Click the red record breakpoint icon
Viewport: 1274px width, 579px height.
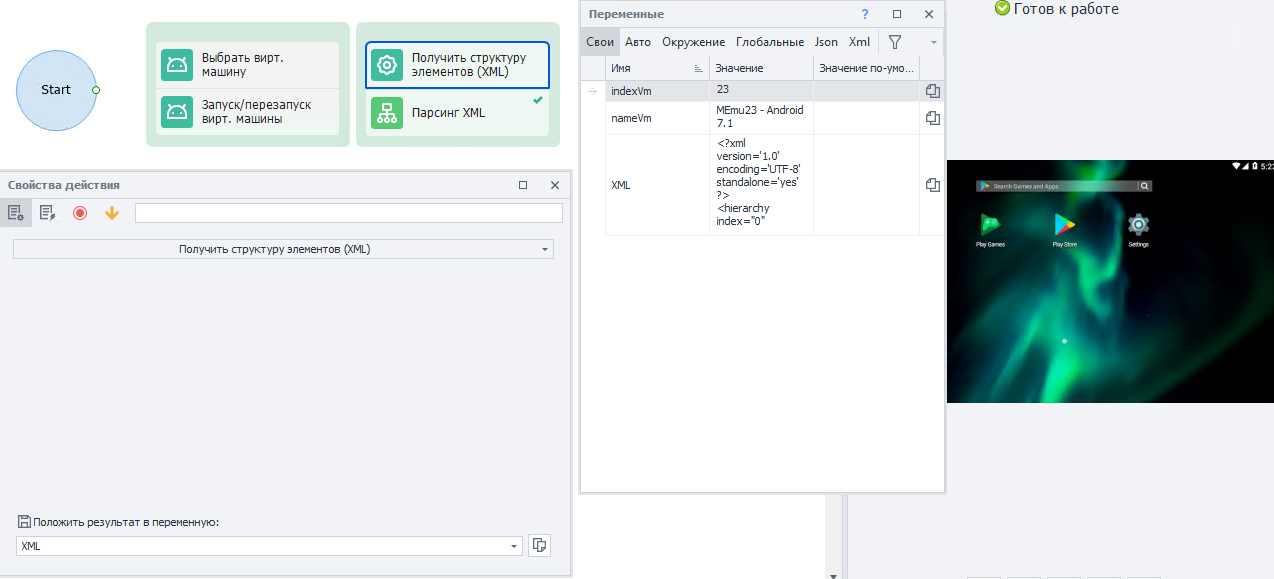tap(80, 213)
